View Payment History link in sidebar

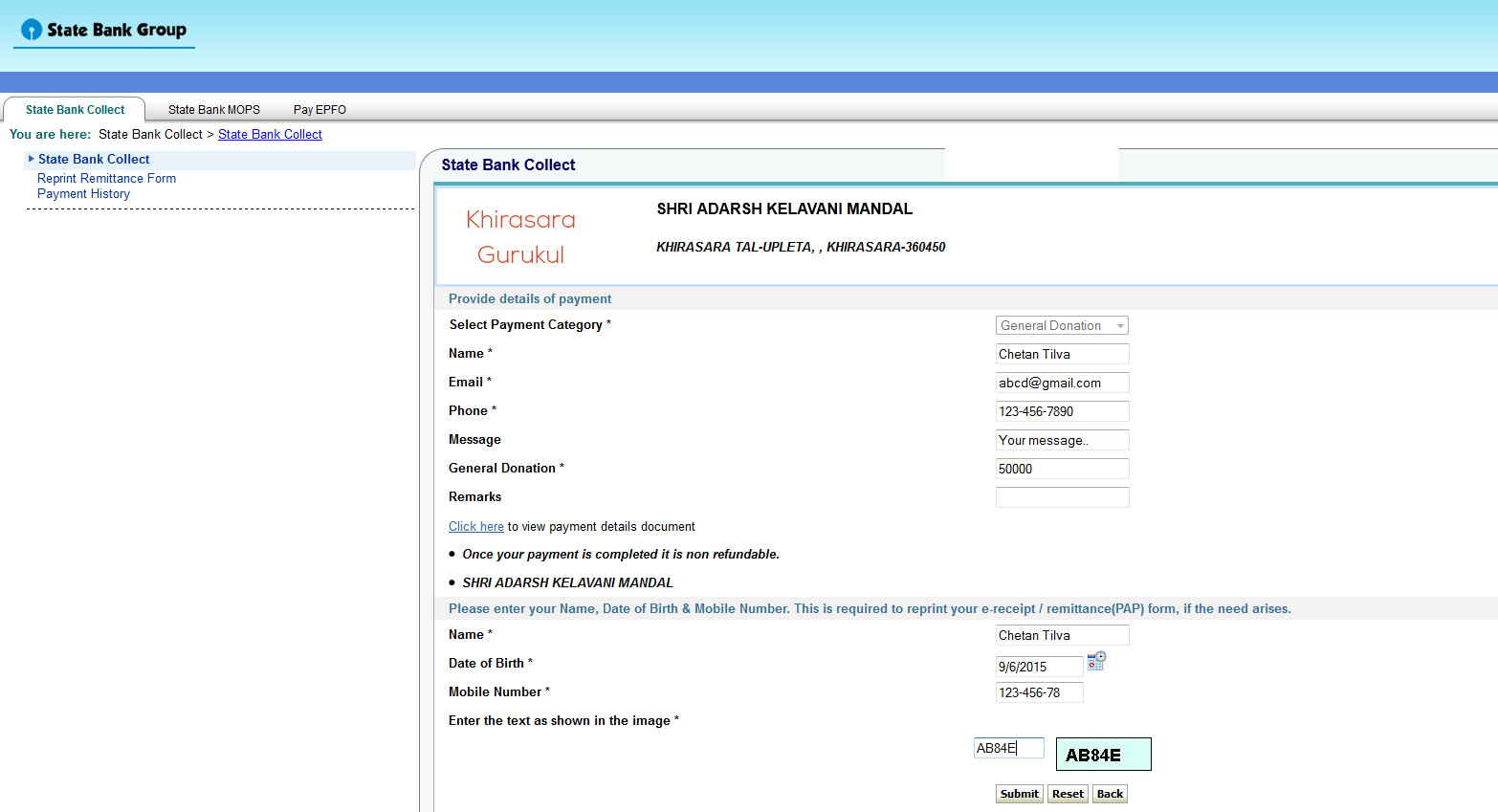point(83,193)
